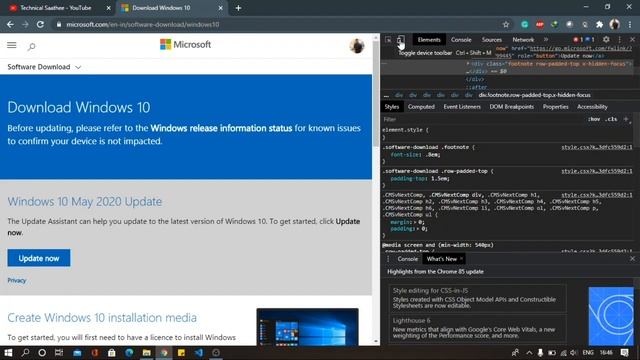Switch to the drawer Console tab

click(x=407, y=259)
